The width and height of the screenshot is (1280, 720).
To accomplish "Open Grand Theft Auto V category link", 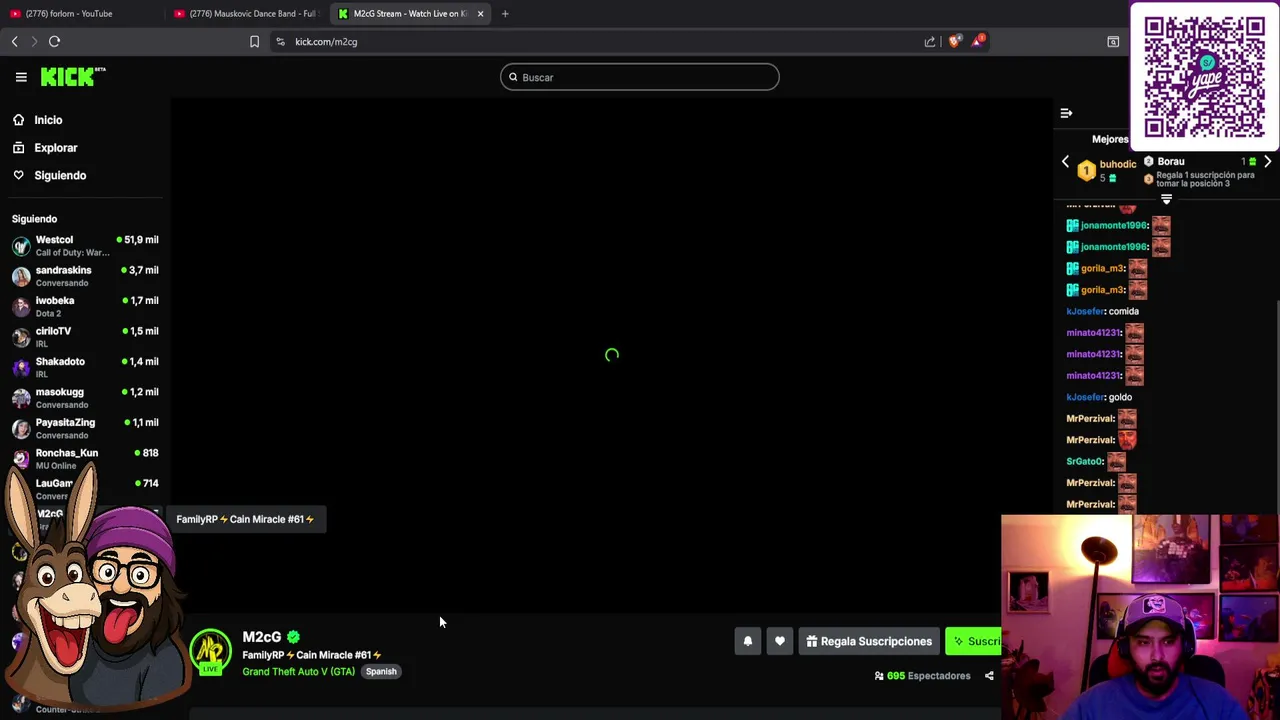I will (298, 672).
